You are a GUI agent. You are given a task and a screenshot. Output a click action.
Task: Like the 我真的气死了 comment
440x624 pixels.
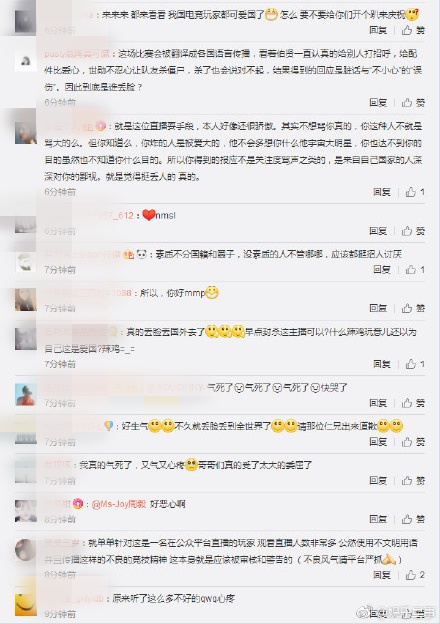pyautogui.click(x=413, y=480)
